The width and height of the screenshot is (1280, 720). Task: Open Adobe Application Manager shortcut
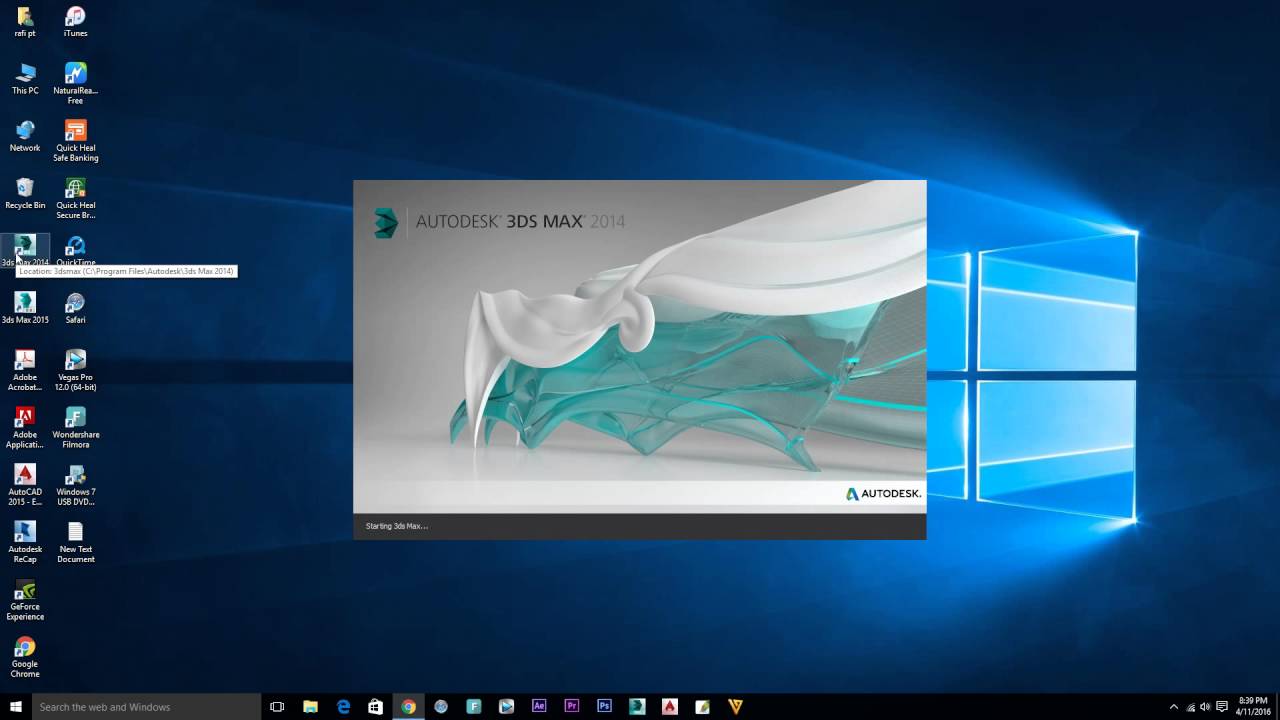[x=25, y=428]
